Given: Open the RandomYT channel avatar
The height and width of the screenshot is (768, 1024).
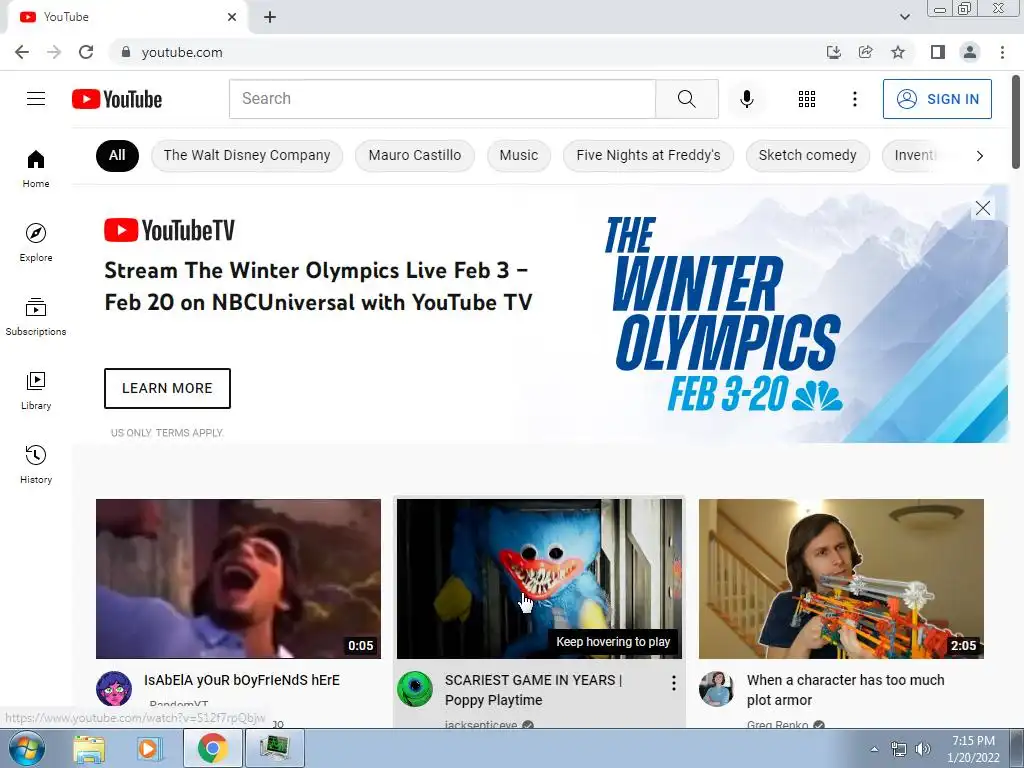Looking at the screenshot, I should coord(114,689).
